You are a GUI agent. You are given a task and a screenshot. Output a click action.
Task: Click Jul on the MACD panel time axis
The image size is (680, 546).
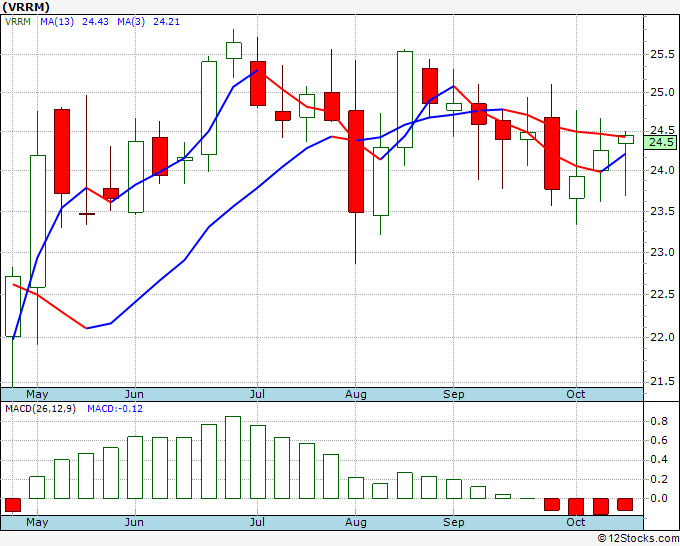[258, 522]
